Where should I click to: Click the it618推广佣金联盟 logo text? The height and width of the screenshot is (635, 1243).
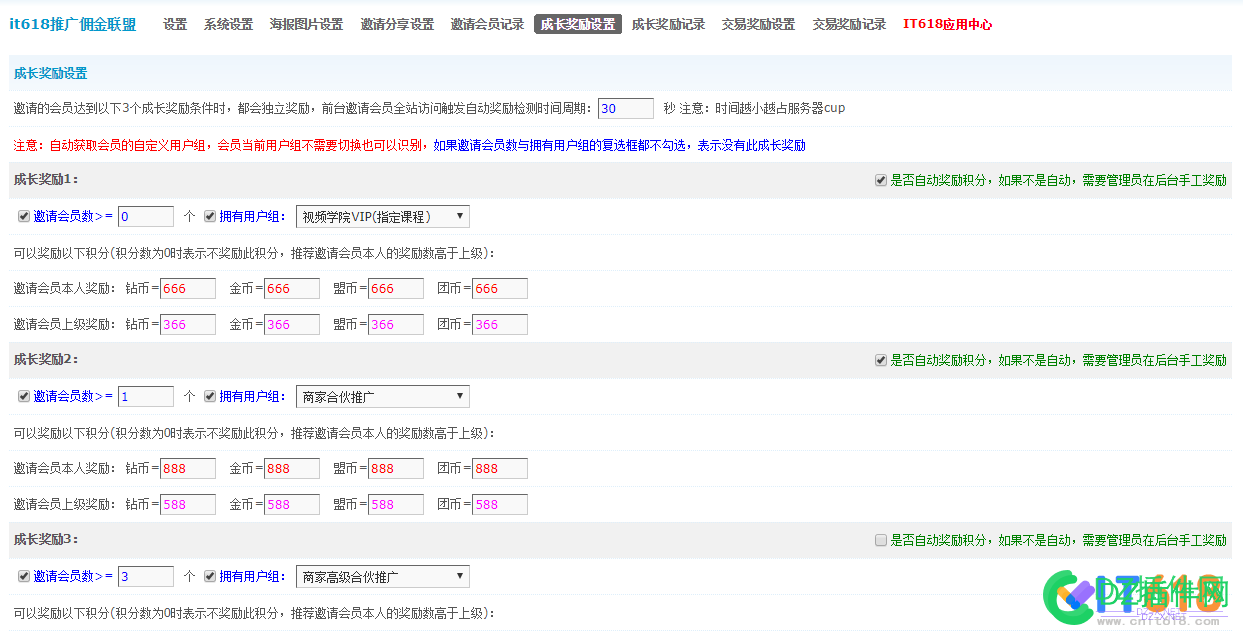tap(73, 23)
